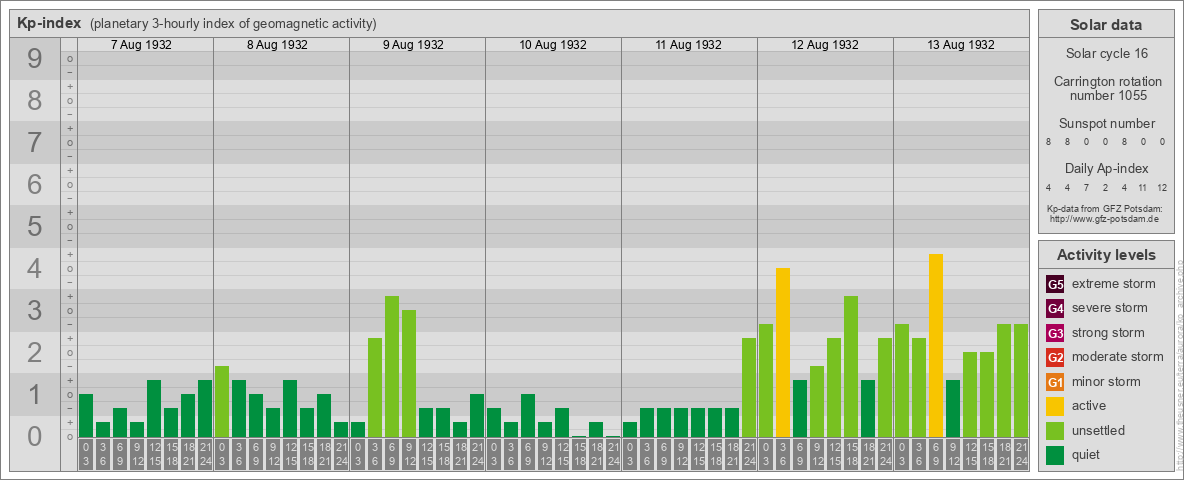Click the Kp scale number 4

point(35,269)
